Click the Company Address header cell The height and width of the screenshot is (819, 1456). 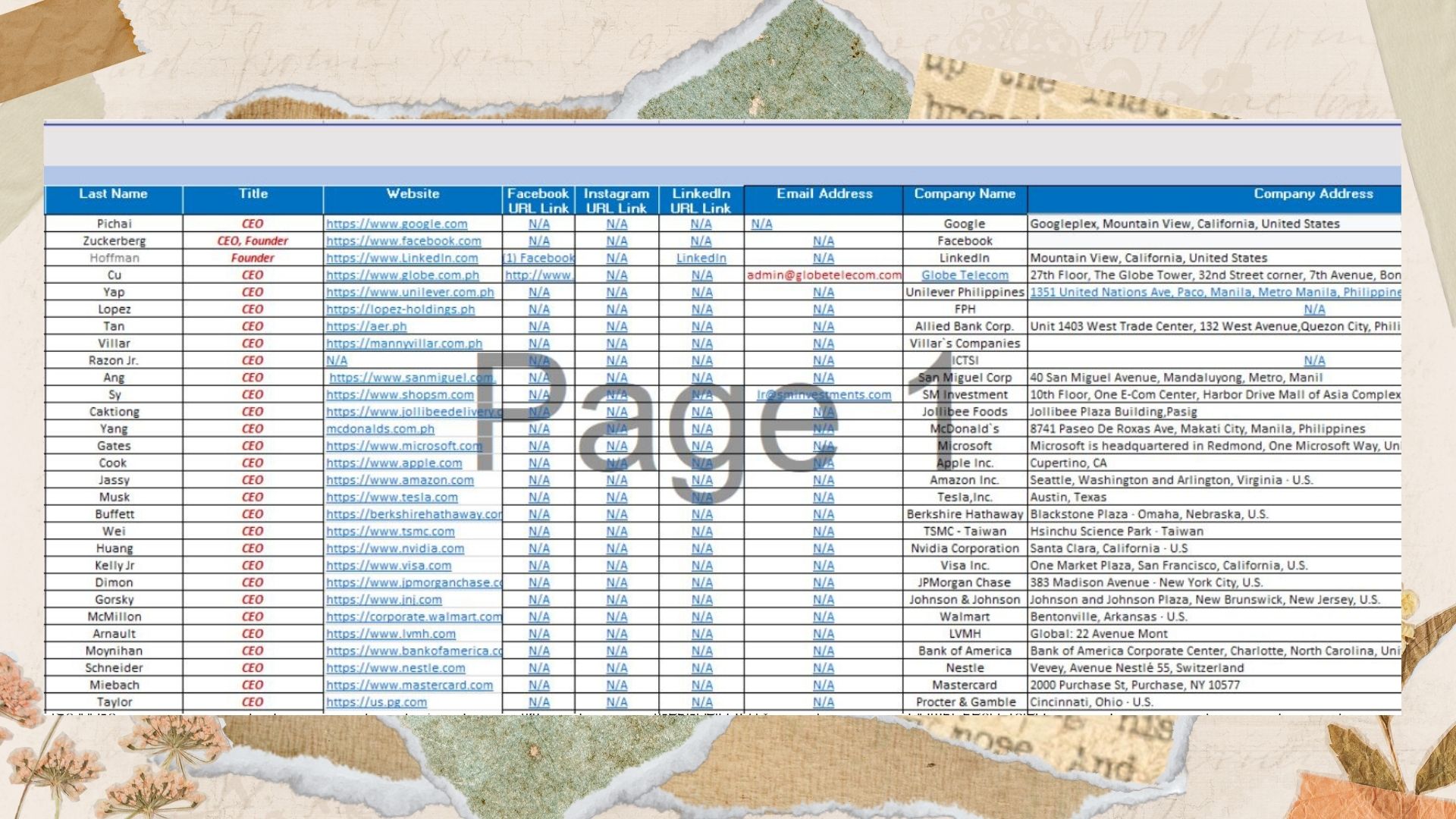coord(1312,194)
